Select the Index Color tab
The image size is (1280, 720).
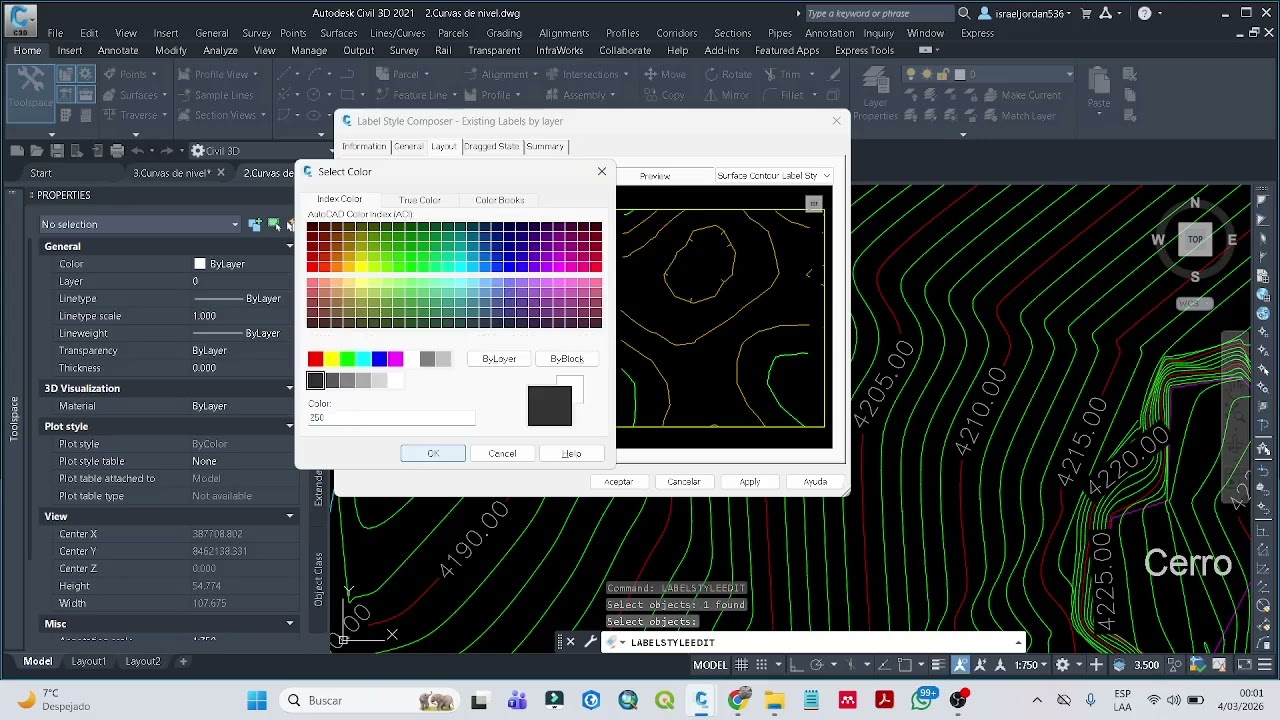point(340,199)
